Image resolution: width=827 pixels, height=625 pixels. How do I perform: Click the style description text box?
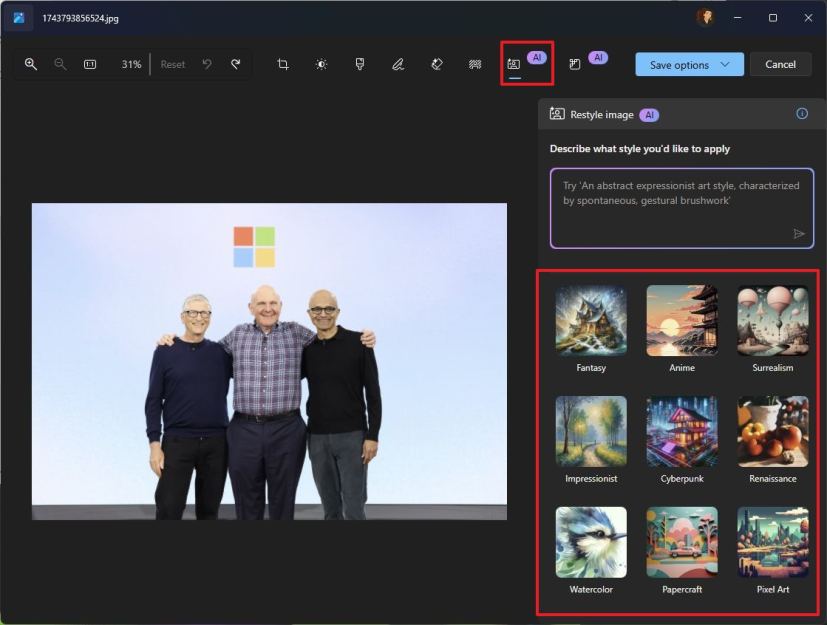tap(681, 207)
